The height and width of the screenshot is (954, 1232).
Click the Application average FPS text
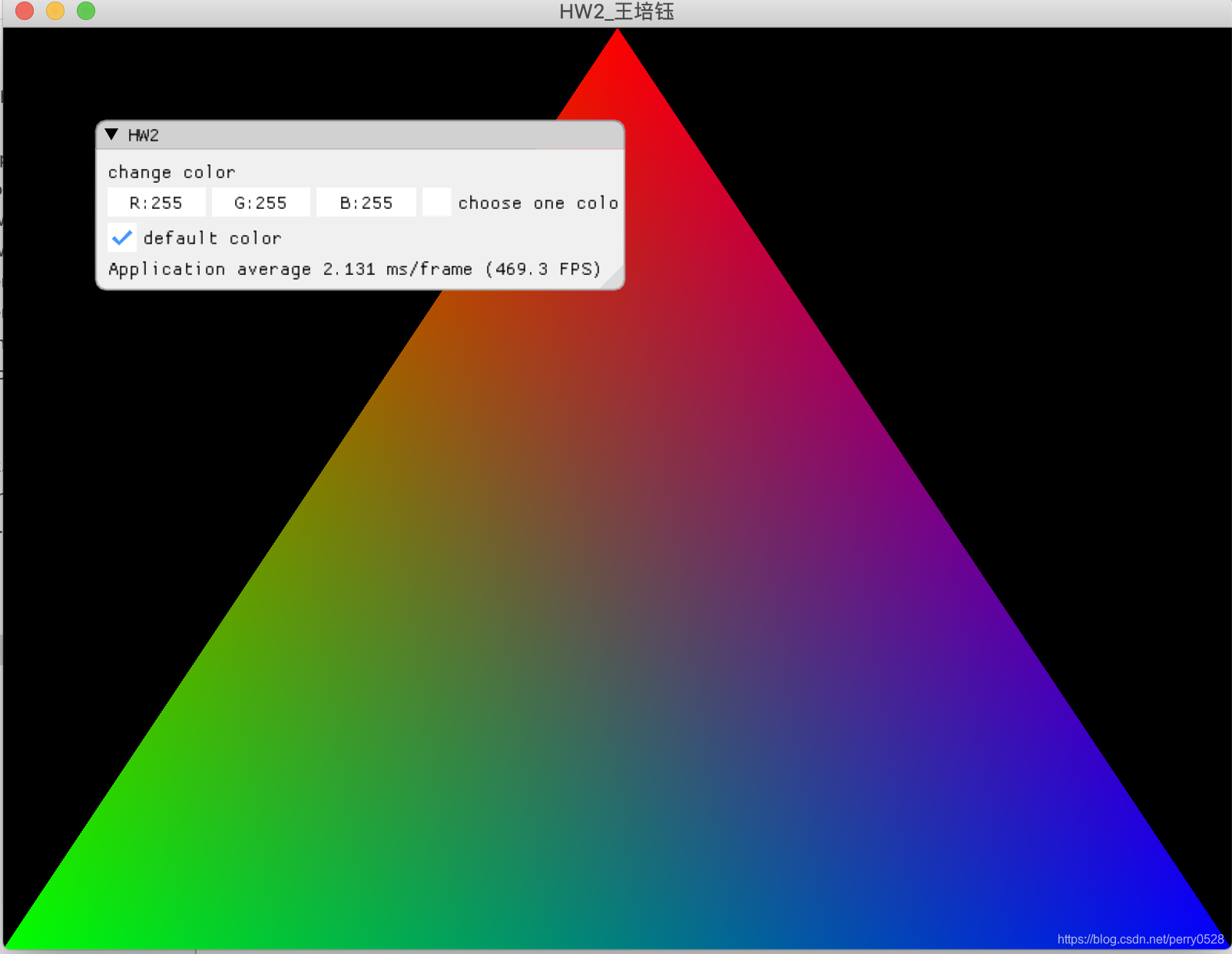point(354,269)
